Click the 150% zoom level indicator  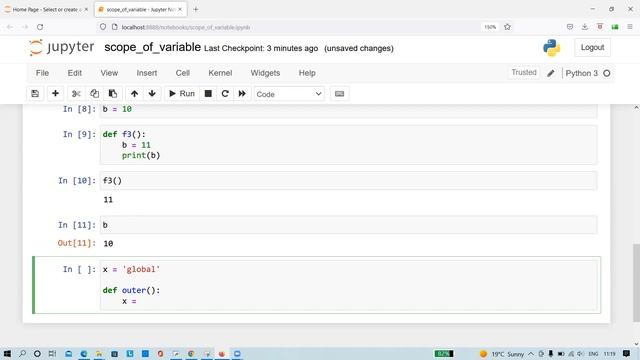[x=490, y=27]
